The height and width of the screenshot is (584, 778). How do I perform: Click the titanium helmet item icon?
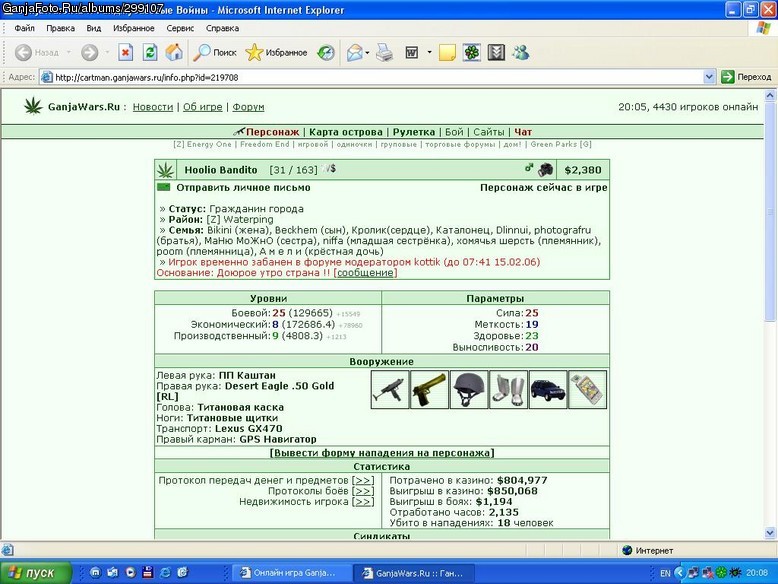click(x=468, y=389)
